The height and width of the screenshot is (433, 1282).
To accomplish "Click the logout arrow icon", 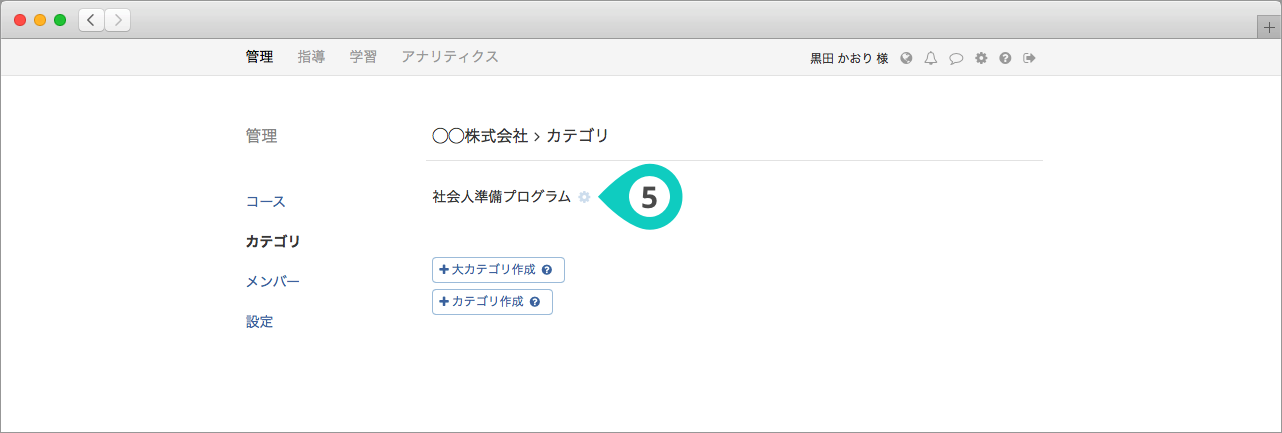I will pyautogui.click(x=1029, y=58).
